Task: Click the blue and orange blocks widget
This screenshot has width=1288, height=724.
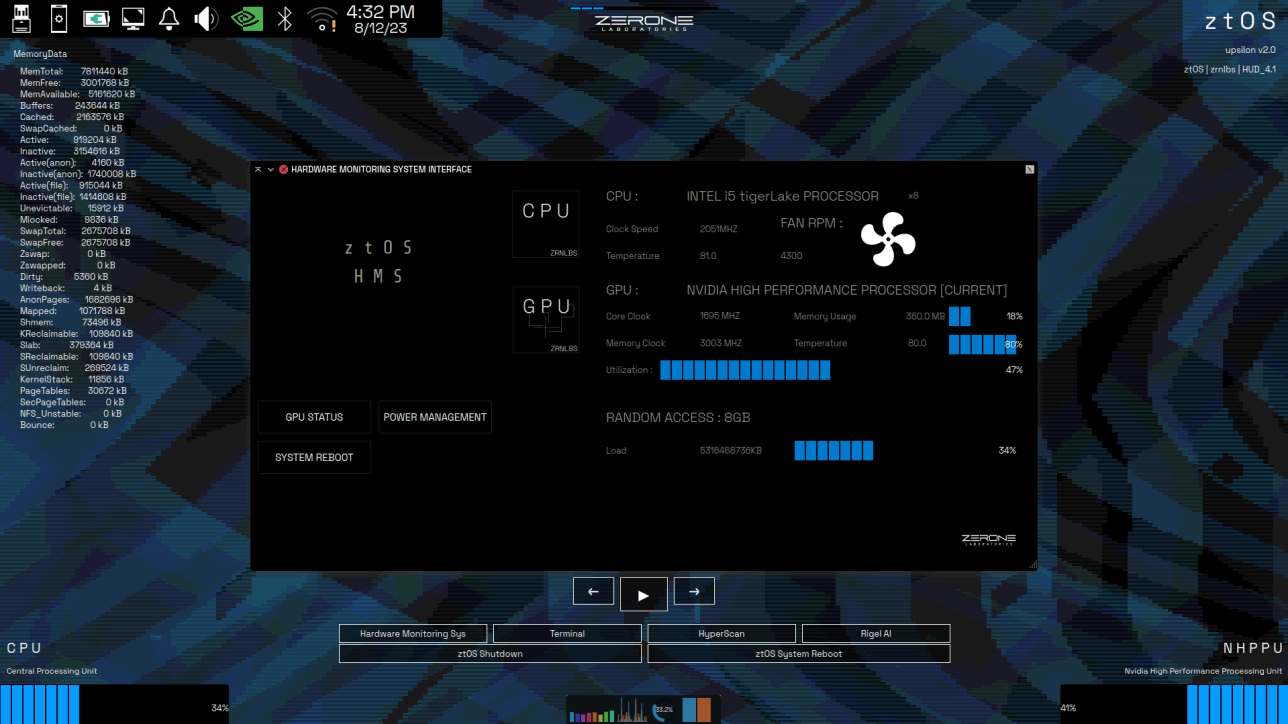Action: click(x=697, y=709)
